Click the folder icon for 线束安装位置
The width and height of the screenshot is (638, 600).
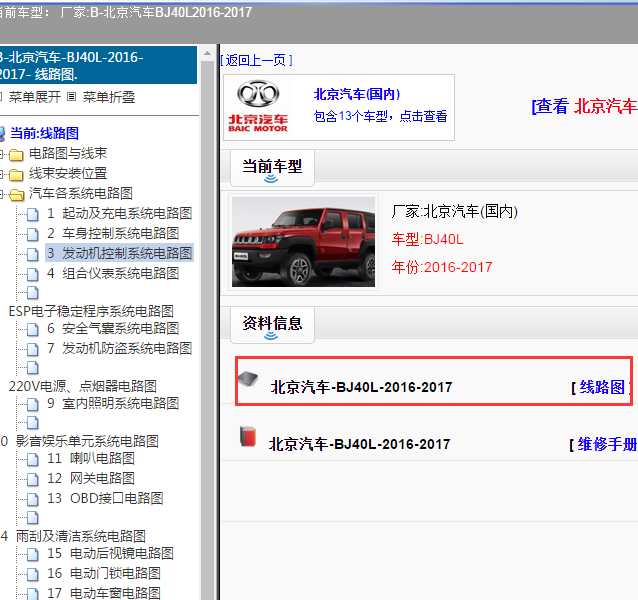(x=16, y=175)
